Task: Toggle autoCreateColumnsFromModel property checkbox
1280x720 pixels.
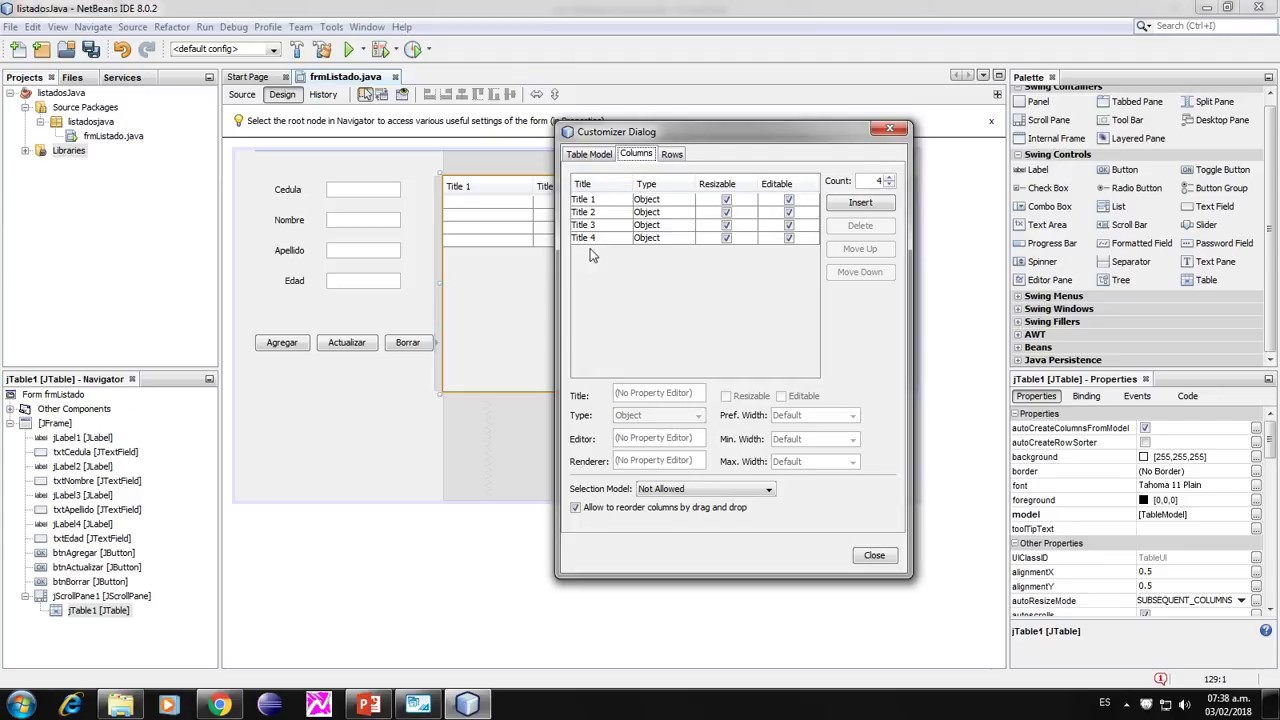Action: [1145, 428]
